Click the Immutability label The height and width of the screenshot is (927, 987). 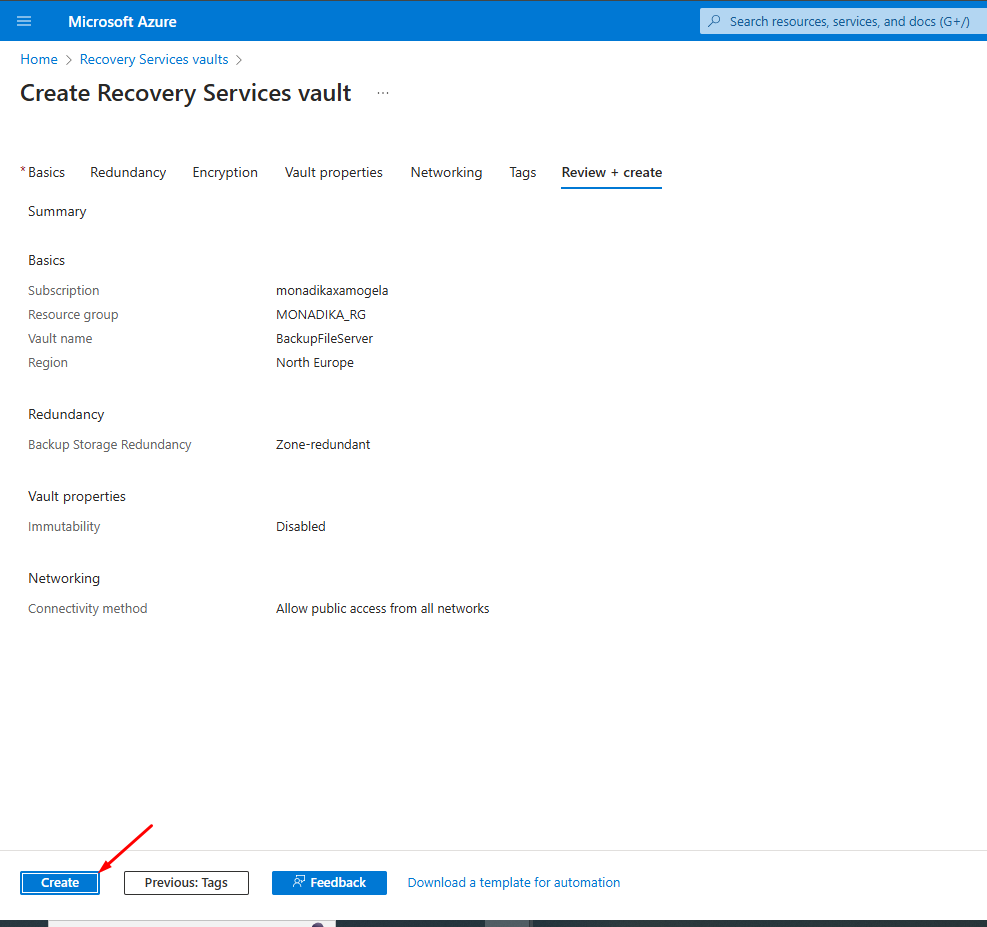(64, 526)
